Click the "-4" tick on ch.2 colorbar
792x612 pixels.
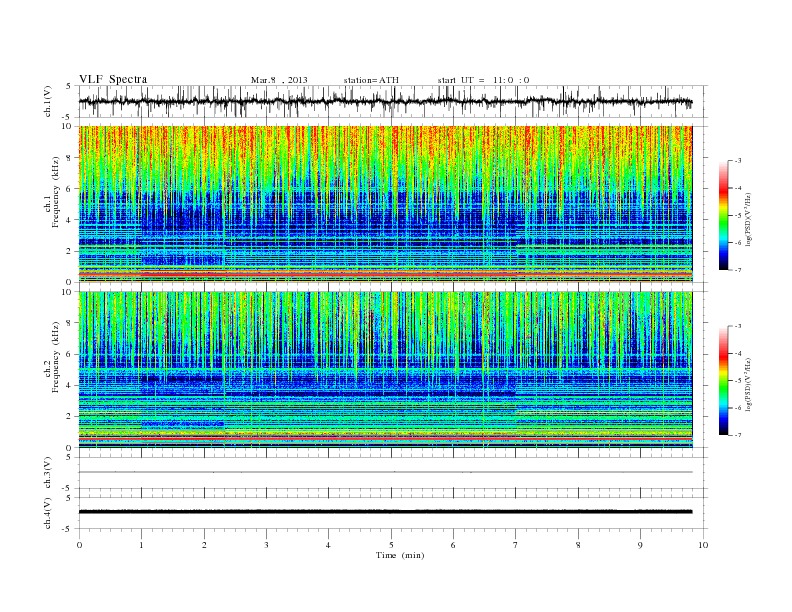point(737,353)
